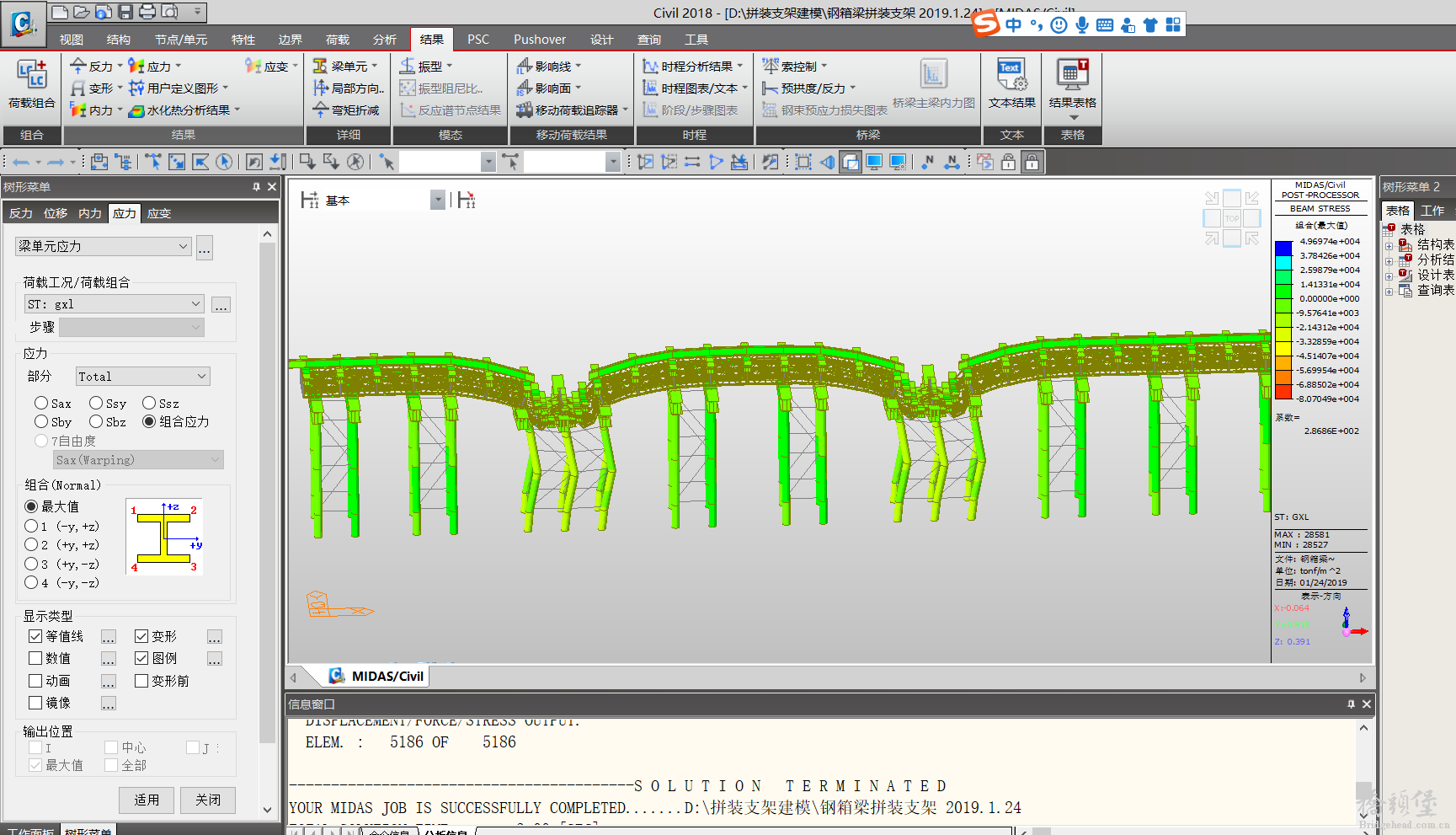Open the 应力 stress results icon
This screenshot has height=835, width=1456.
(x=136, y=66)
